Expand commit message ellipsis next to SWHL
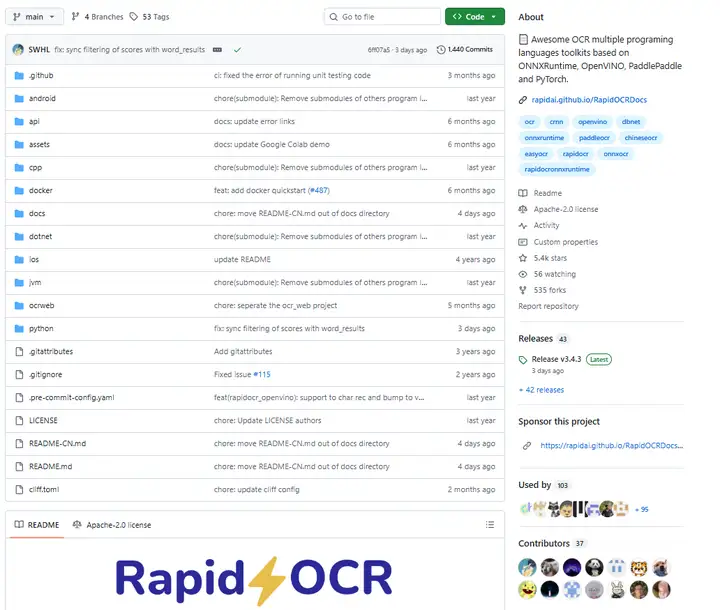The image size is (720, 610). 217,50
